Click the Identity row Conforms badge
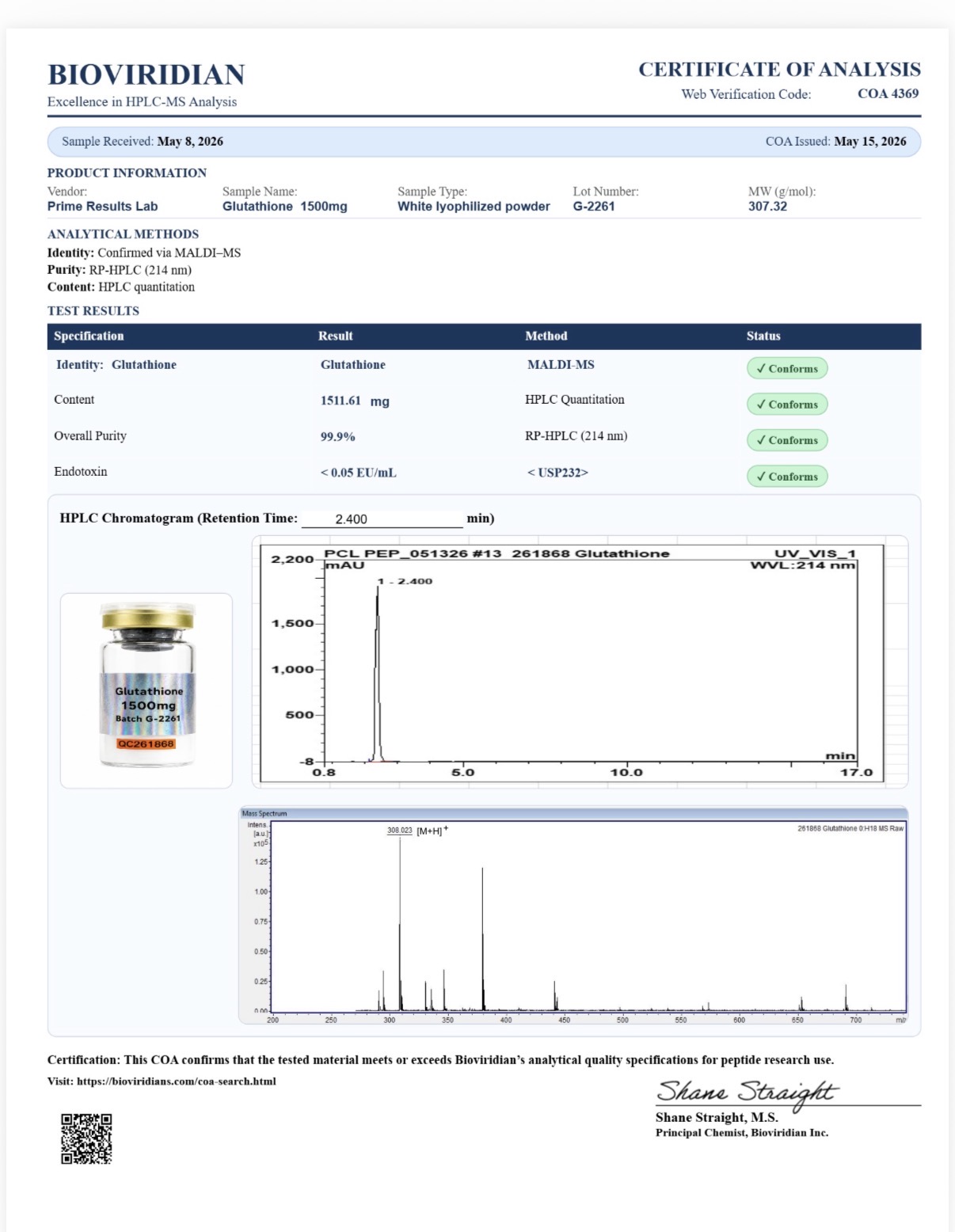955x1232 pixels. pos(787,368)
